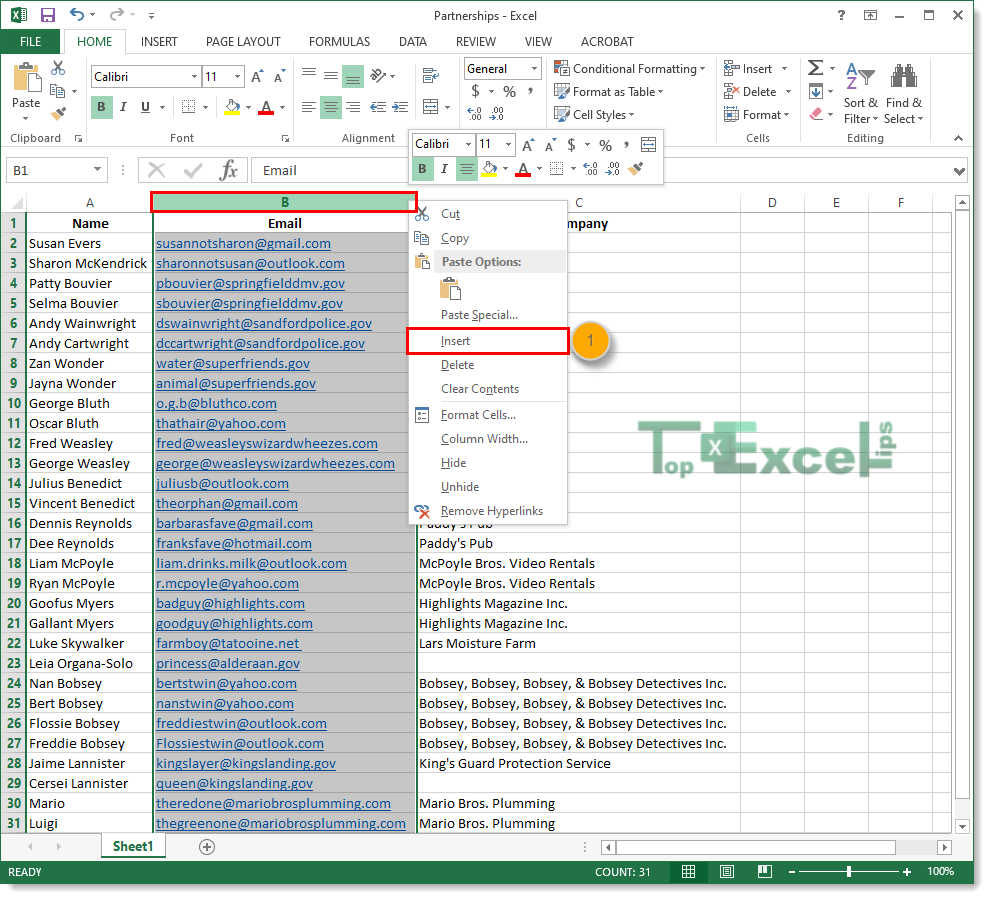989x899 pixels.
Task: Toggle Bold in the floating mini toolbar
Action: pos(423,168)
